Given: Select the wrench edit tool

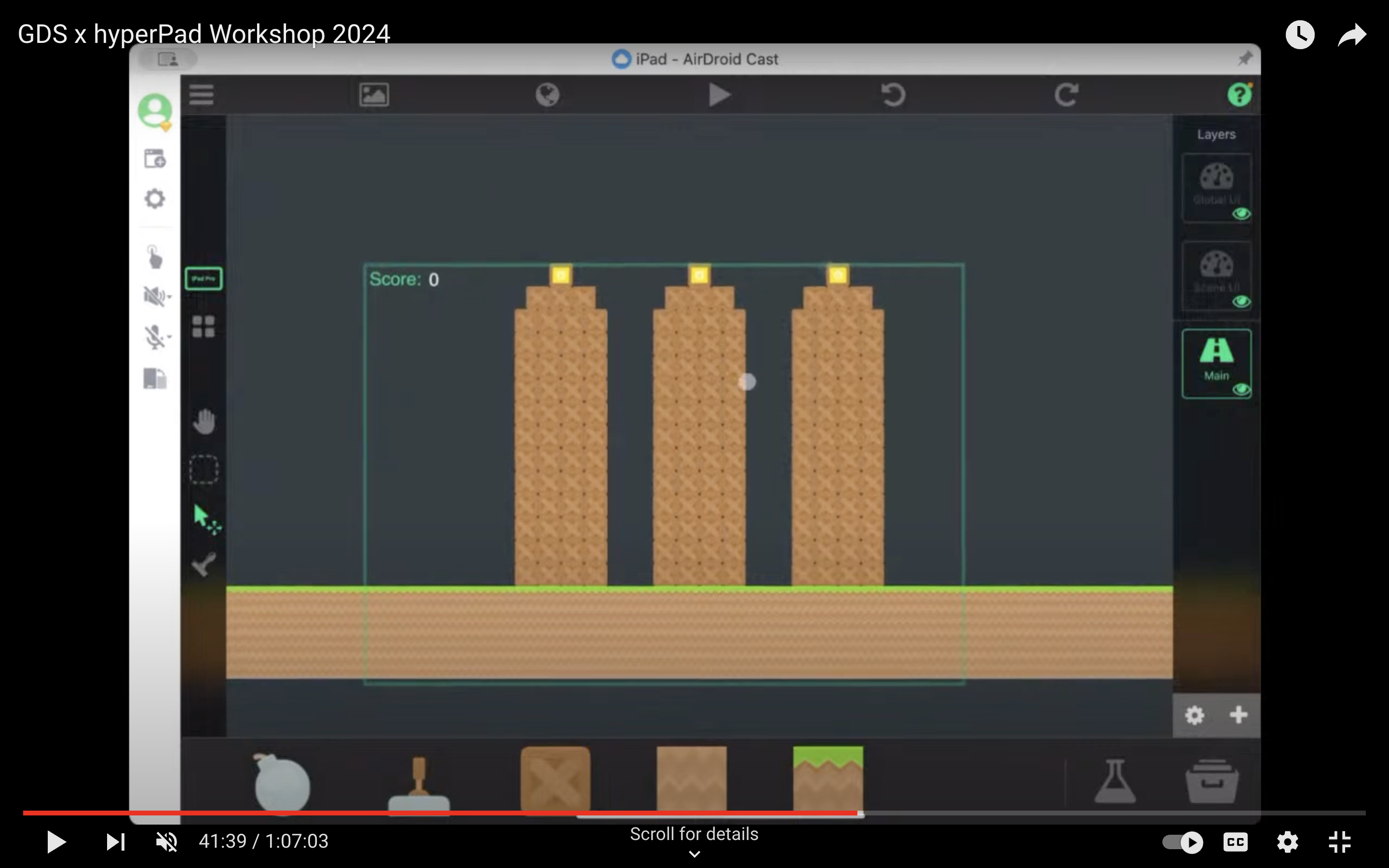Looking at the screenshot, I should [204, 565].
